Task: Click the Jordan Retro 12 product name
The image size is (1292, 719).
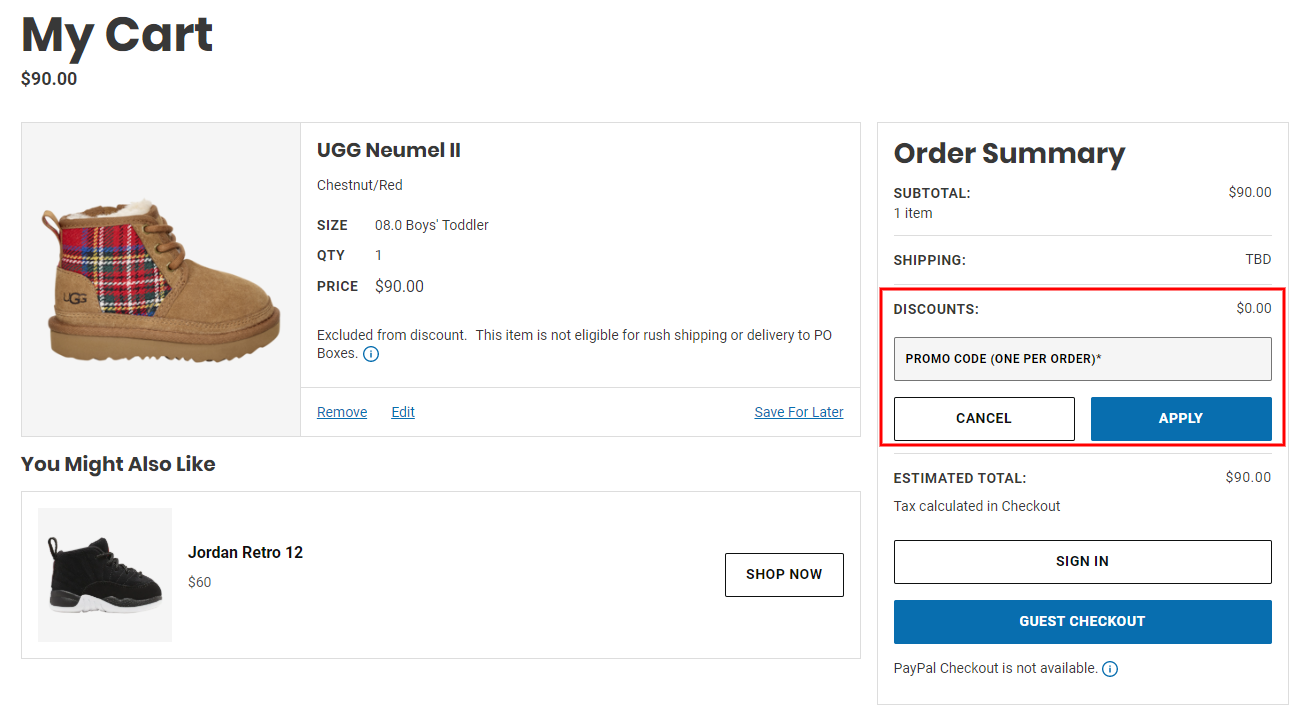Action: coord(245,552)
